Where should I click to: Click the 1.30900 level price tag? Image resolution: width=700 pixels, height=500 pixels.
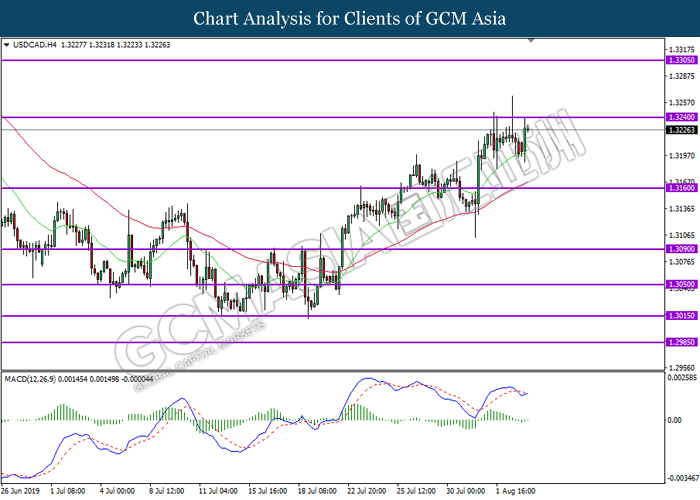(681, 249)
